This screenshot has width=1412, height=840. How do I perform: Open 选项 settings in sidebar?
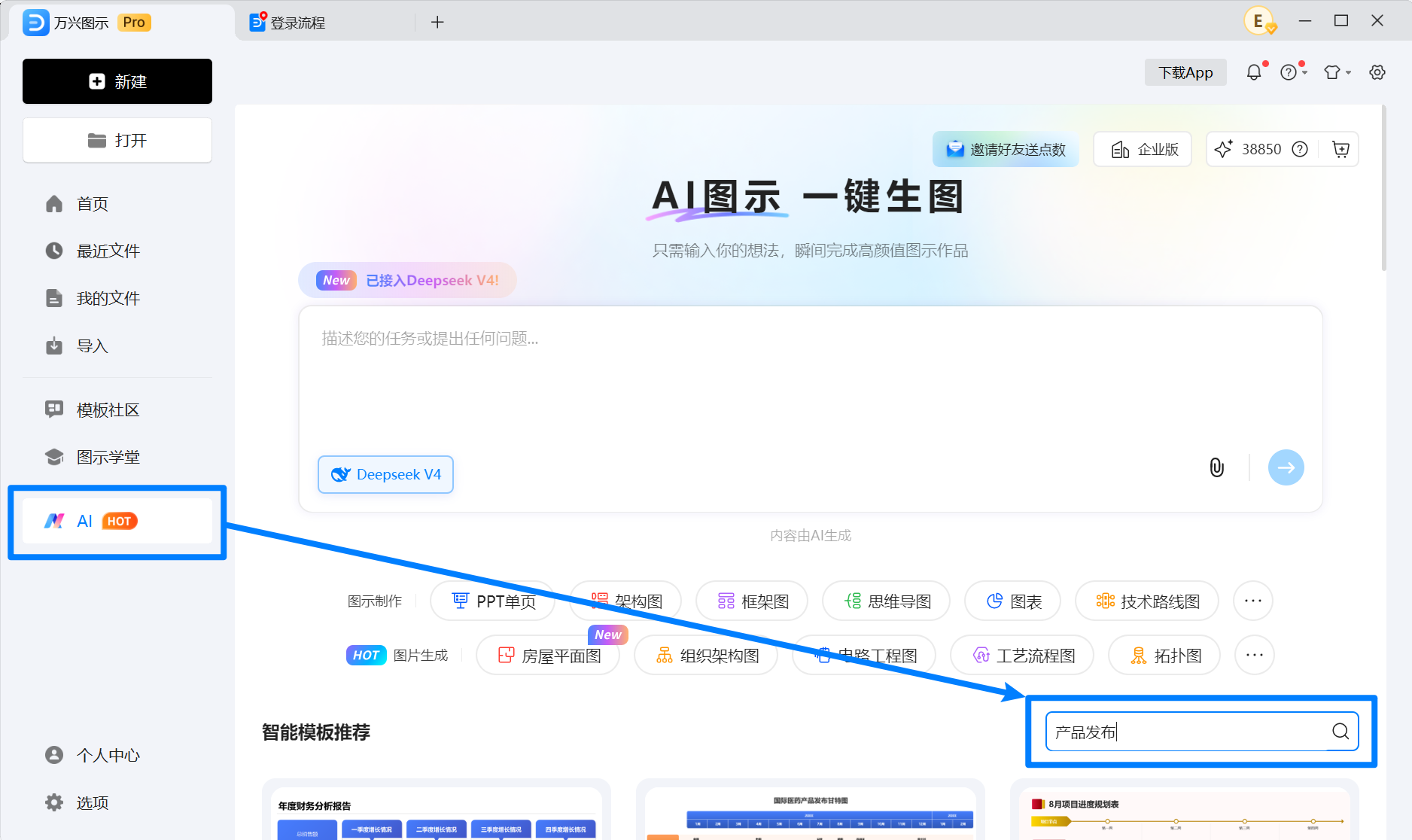[117, 802]
